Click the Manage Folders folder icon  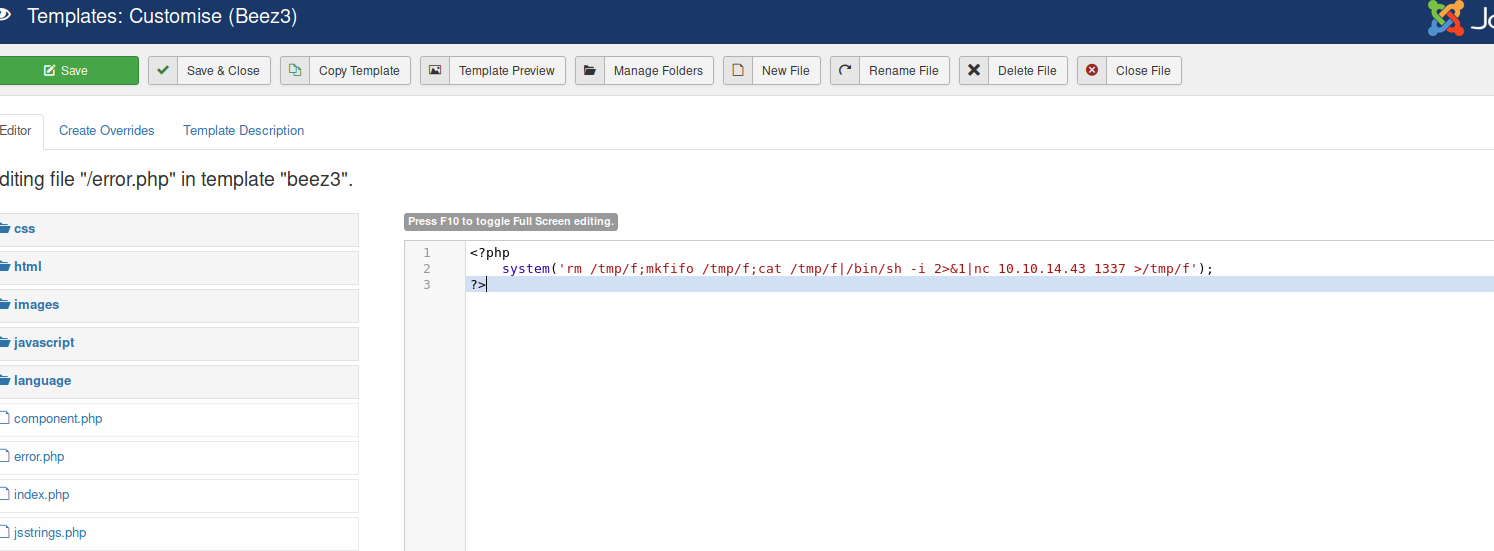pyautogui.click(x=590, y=71)
